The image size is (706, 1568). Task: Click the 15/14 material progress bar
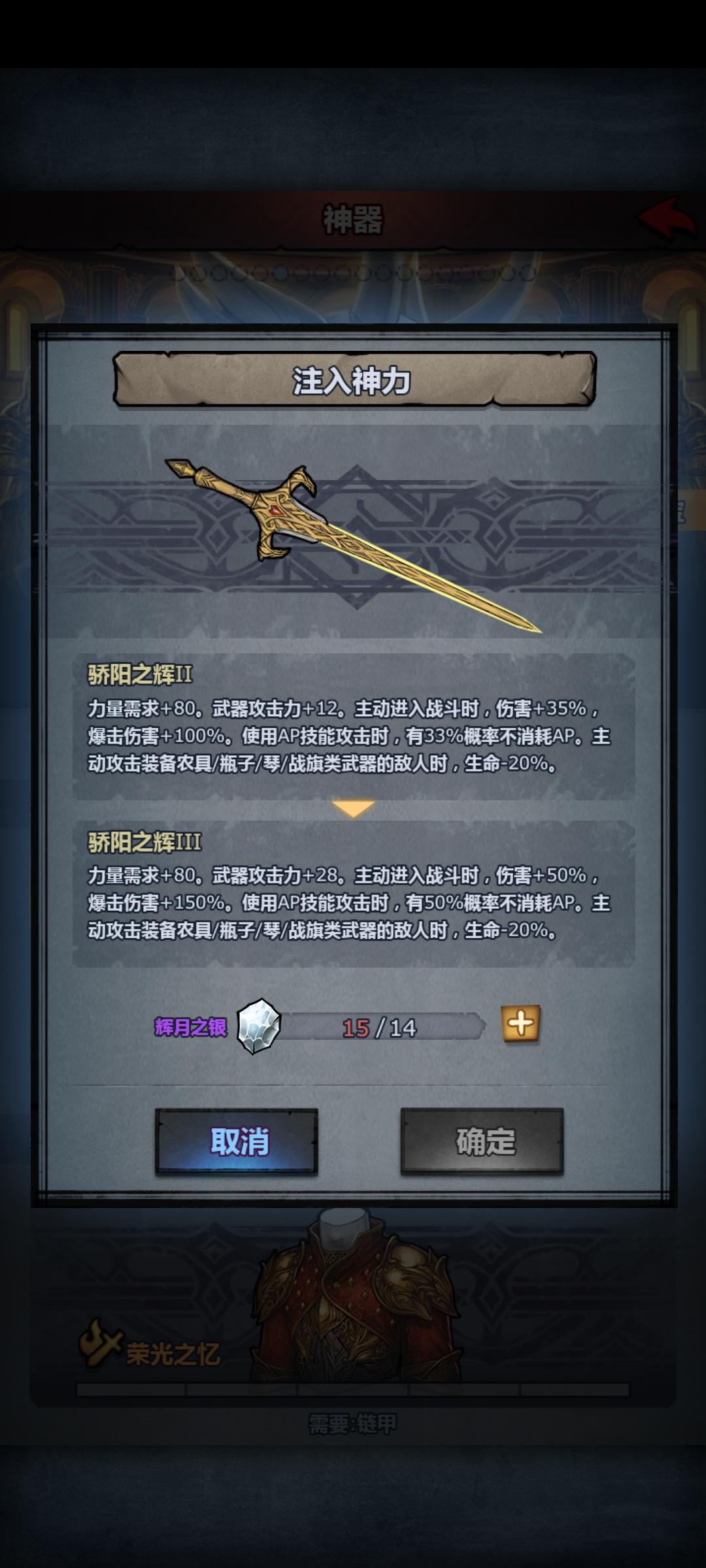click(x=380, y=1027)
